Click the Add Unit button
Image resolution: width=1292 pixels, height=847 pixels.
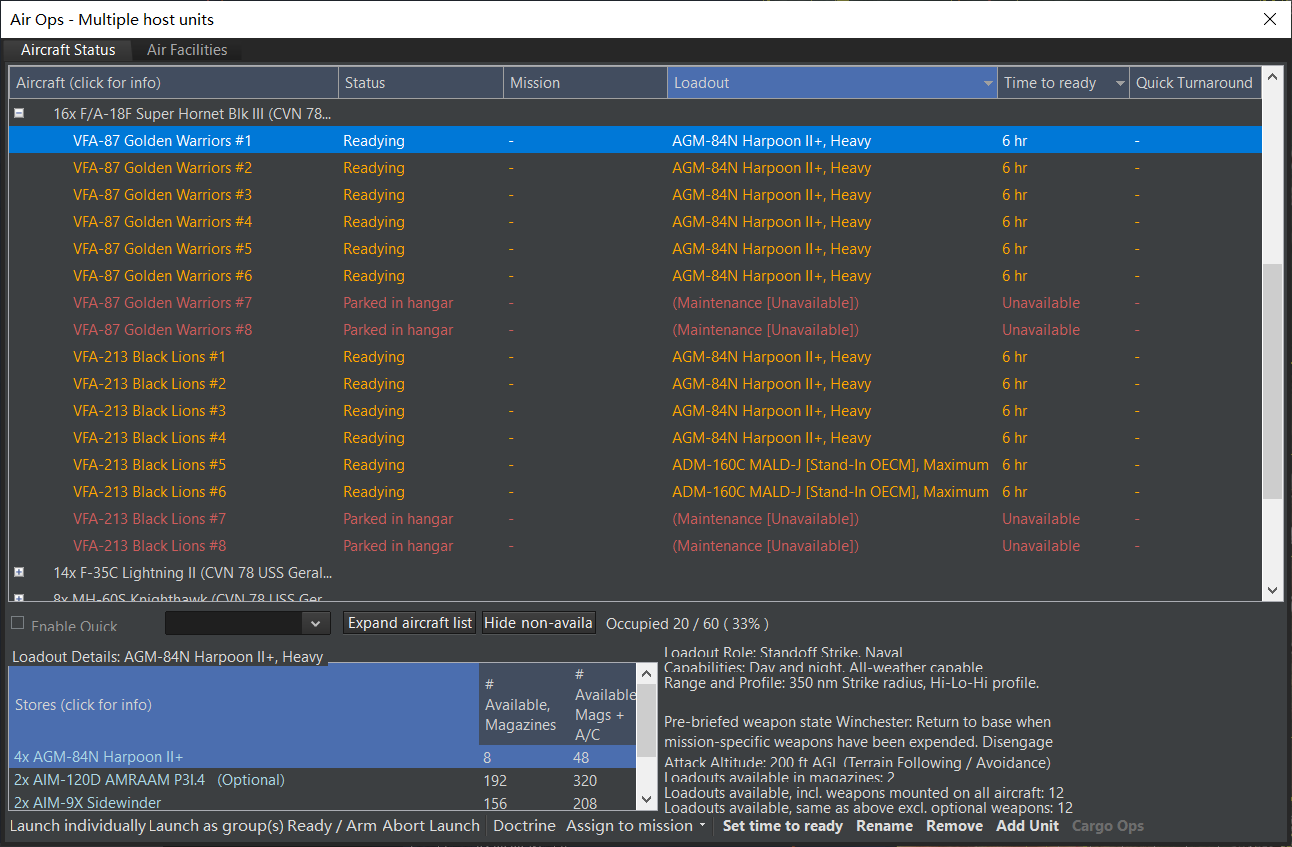pyautogui.click(x=1027, y=826)
